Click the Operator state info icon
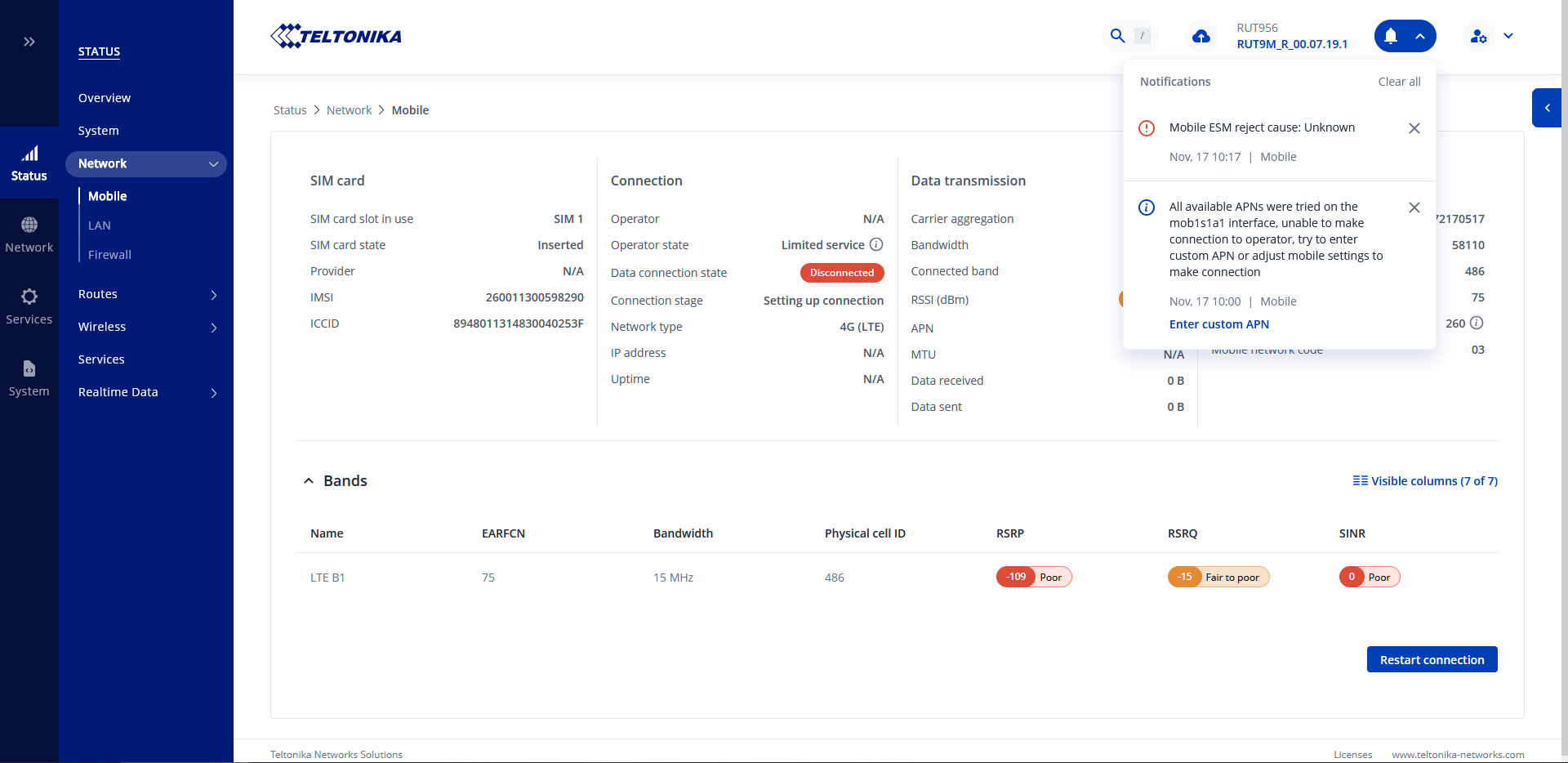Screen dimensions: 1568x763 pyautogui.click(x=876, y=244)
